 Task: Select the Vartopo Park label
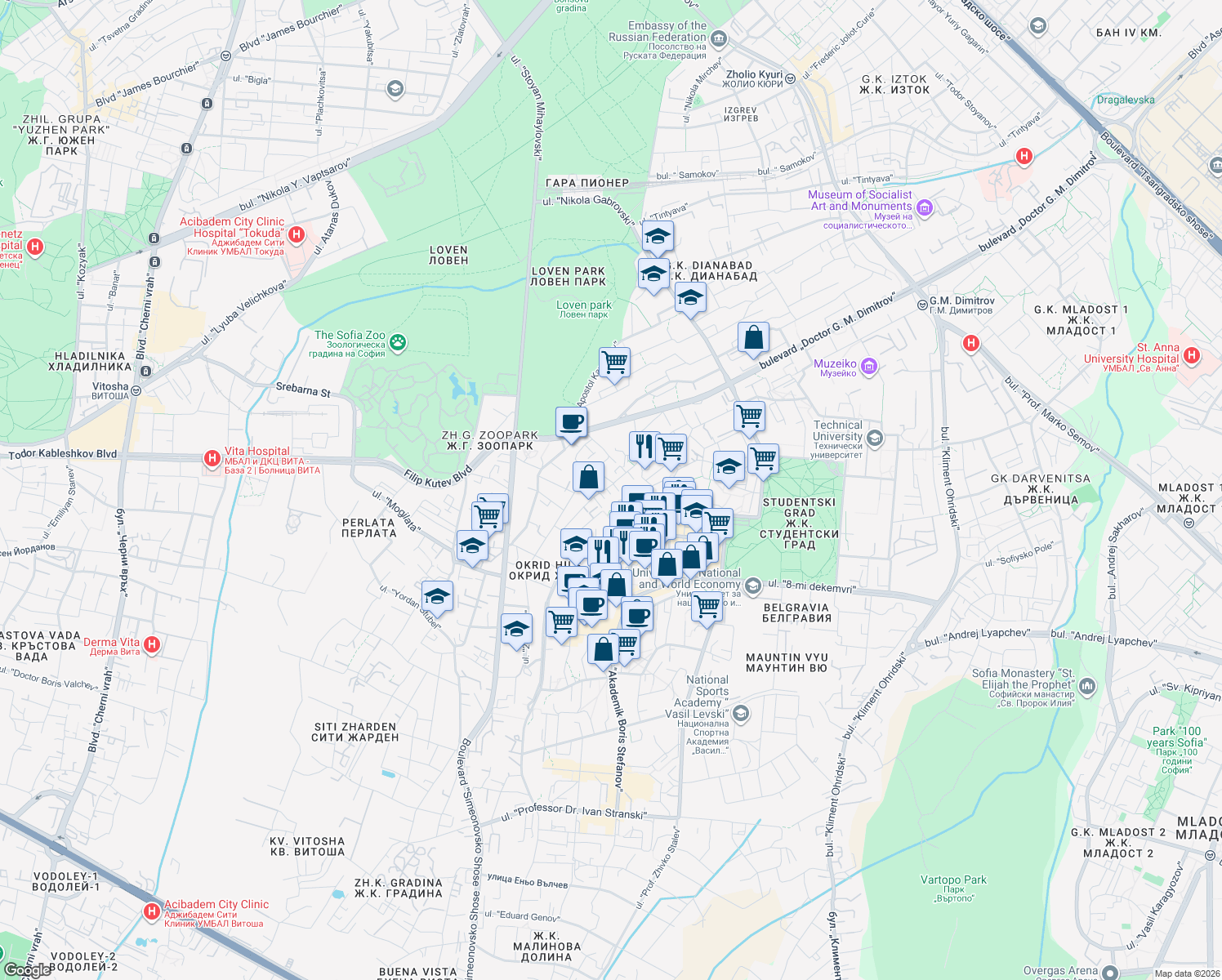[953, 889]
